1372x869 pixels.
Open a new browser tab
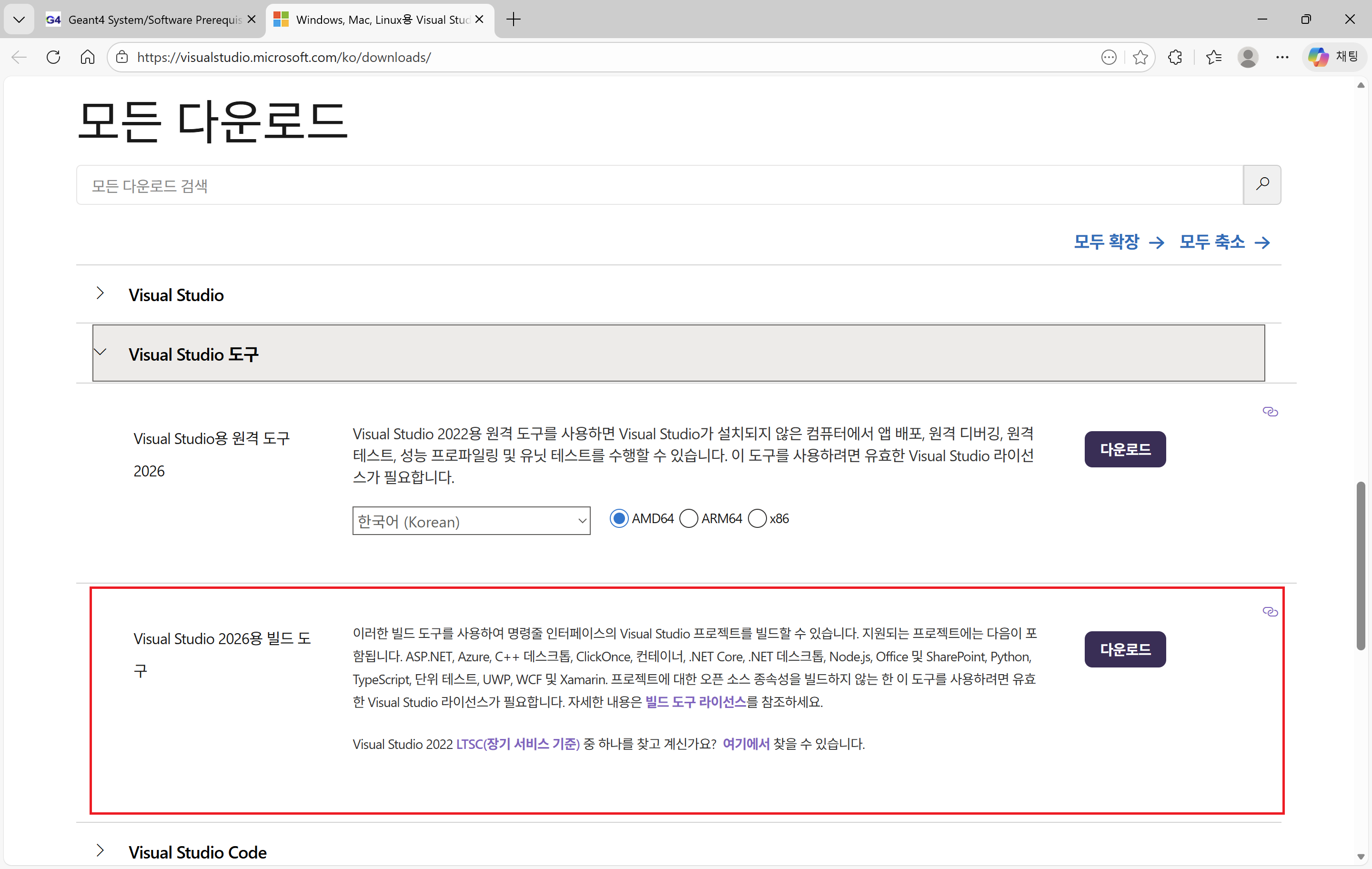(x=514, y=20)
